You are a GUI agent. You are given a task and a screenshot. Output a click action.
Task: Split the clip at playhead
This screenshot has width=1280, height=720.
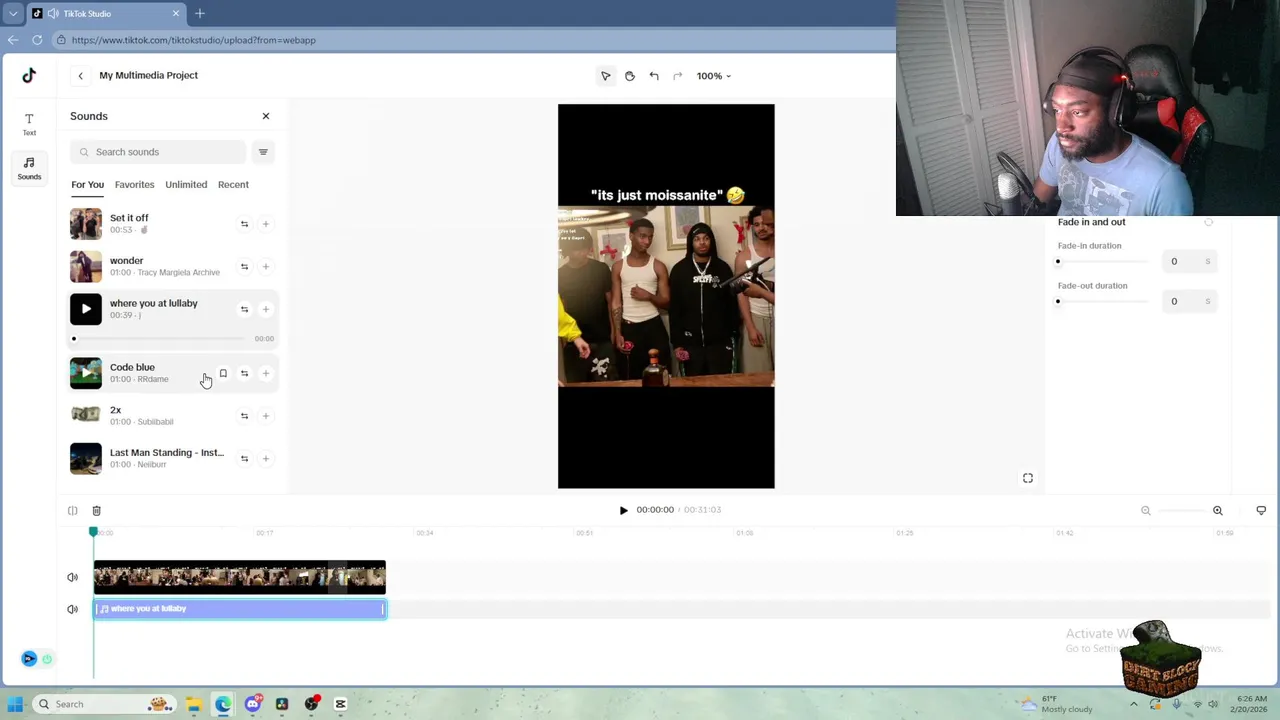click(73, 511)
